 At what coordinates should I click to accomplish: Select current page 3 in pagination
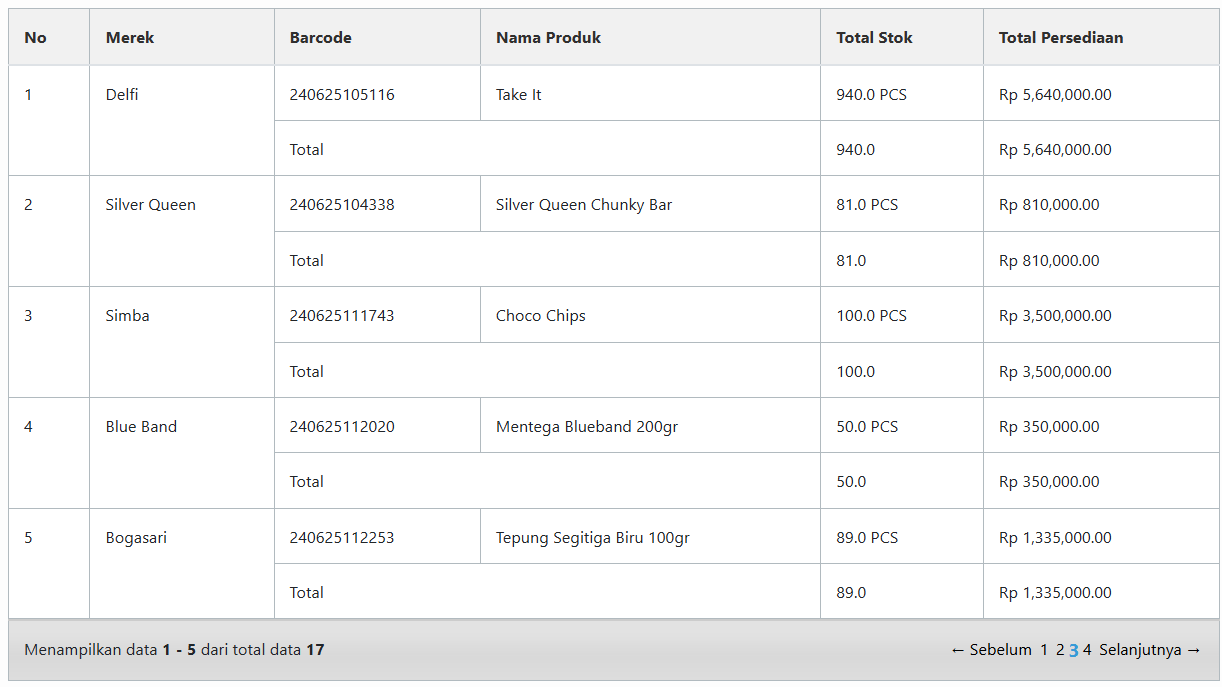[x=1074, y=650]
